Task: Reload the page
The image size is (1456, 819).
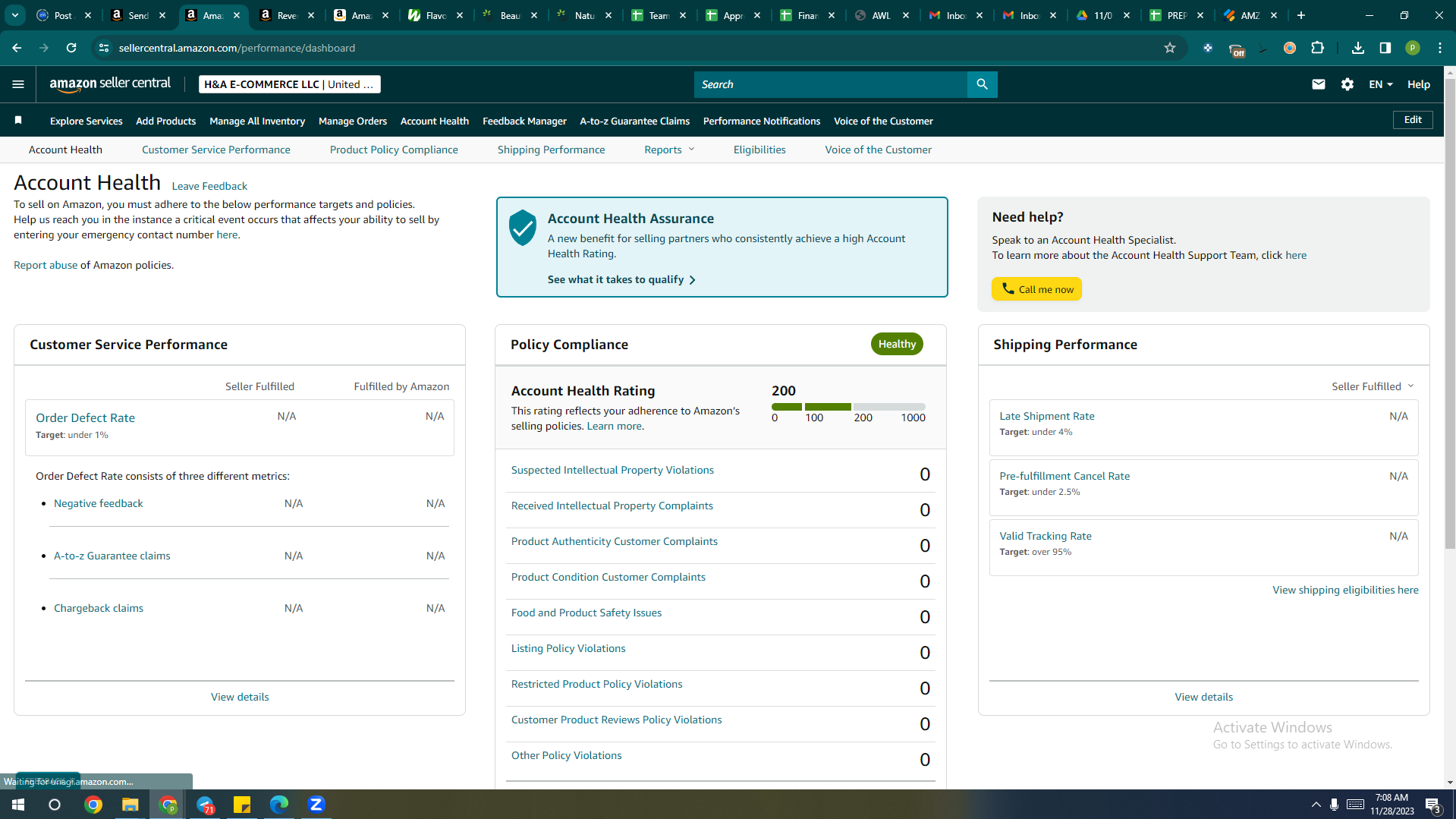Action: click(x=71, y=48)
